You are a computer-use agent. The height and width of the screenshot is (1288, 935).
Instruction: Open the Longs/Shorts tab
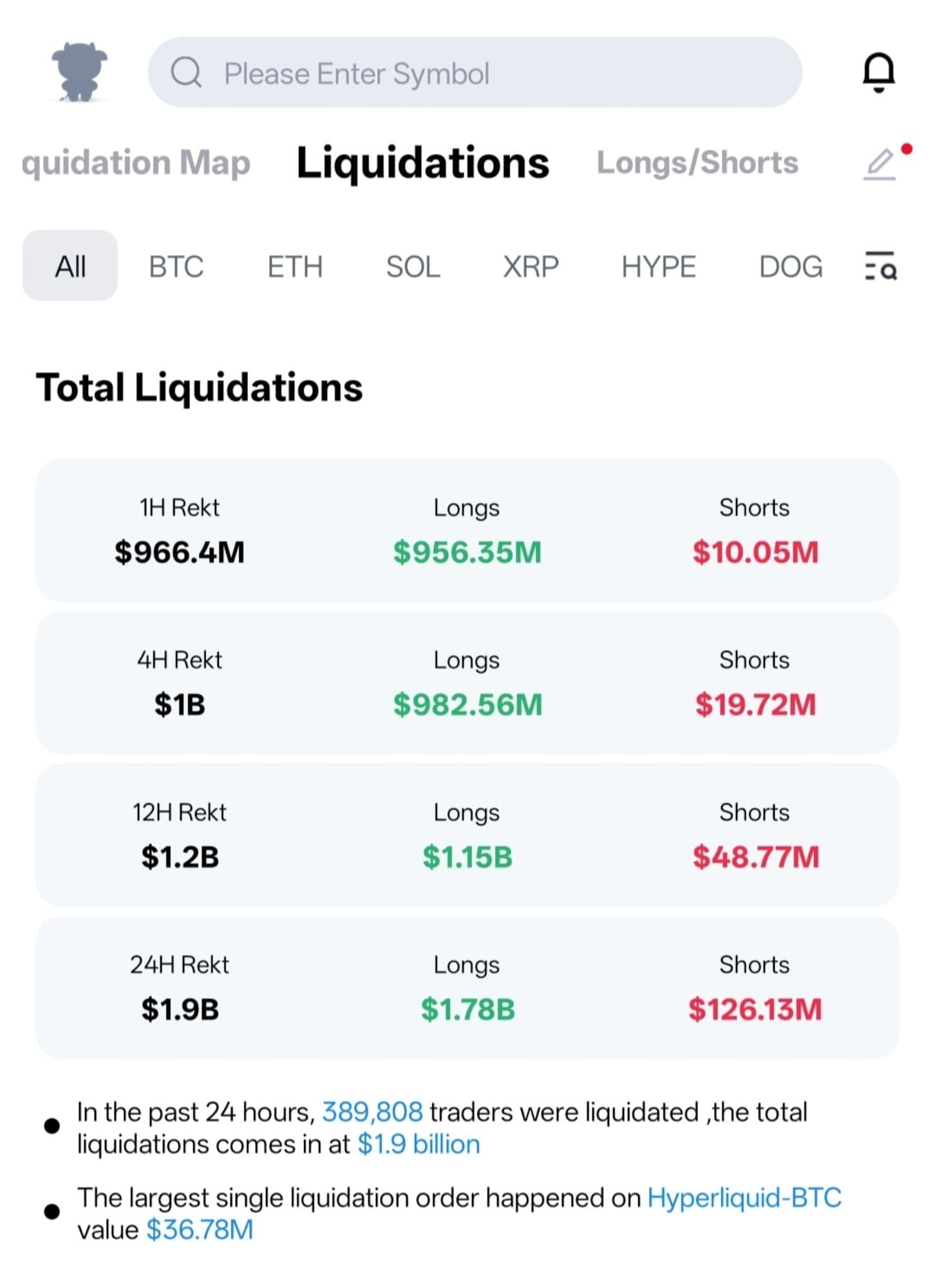697,163
